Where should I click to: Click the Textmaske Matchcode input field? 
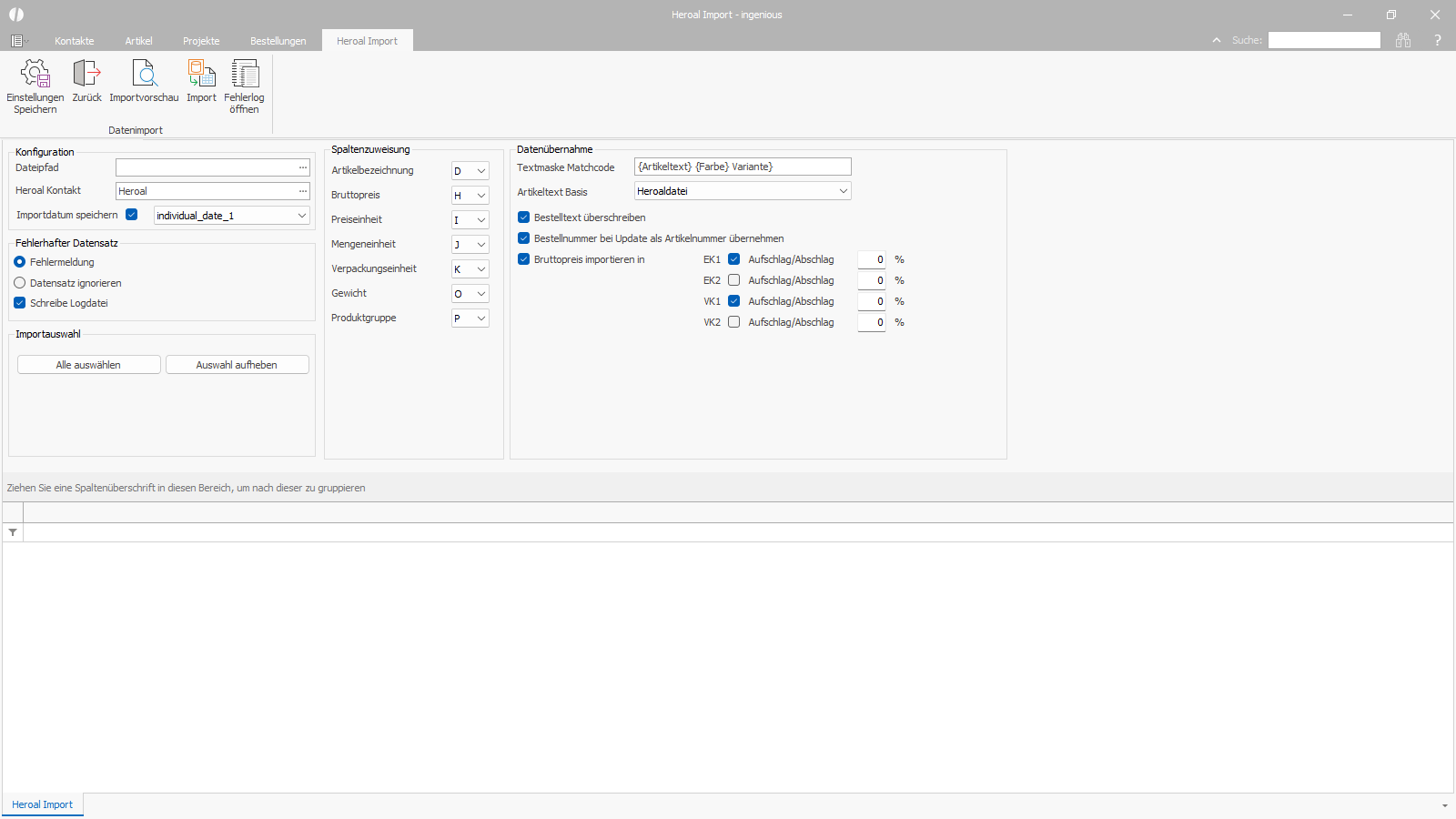[743, 167]
